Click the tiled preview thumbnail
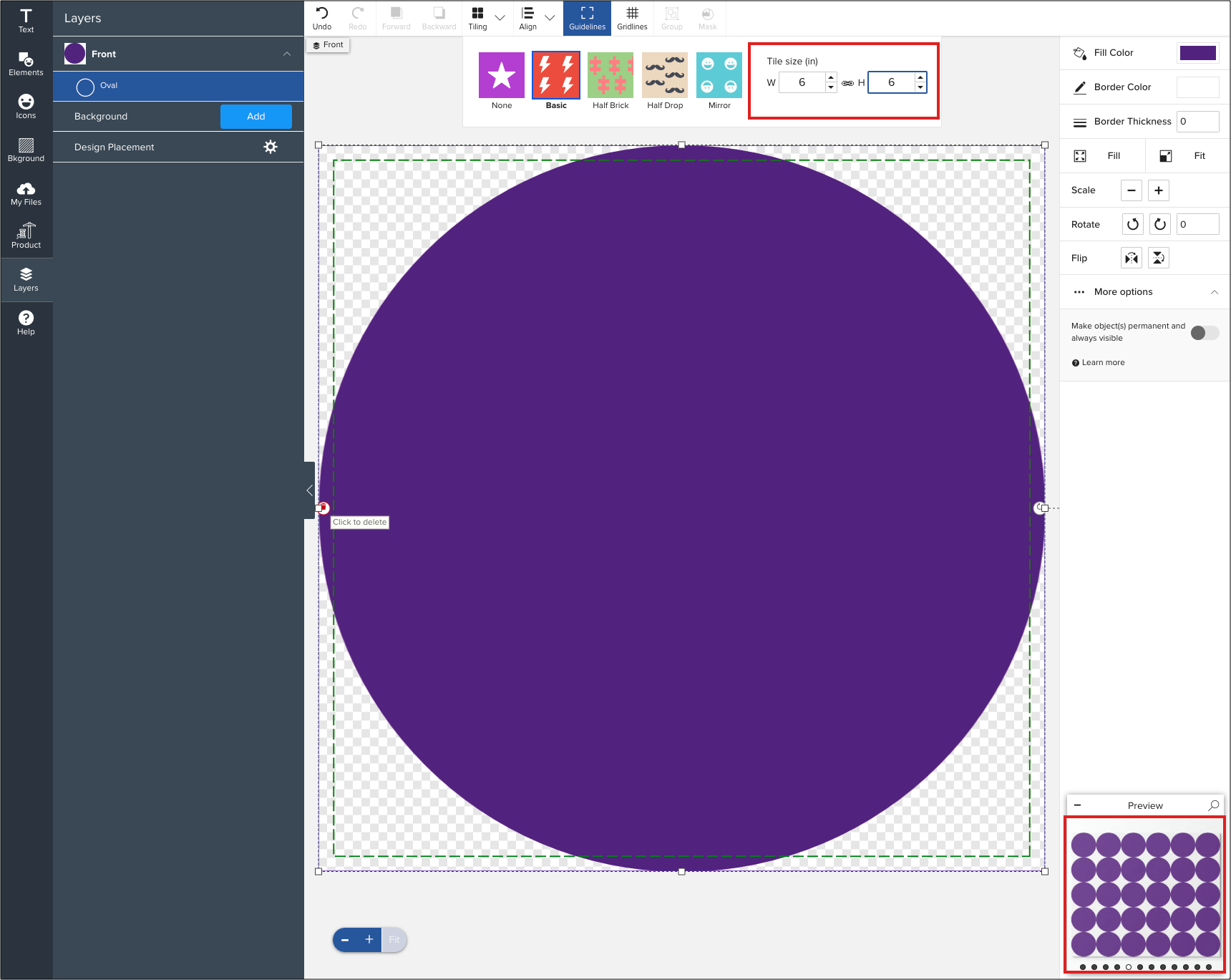1231x980 pixels. 1145,893
